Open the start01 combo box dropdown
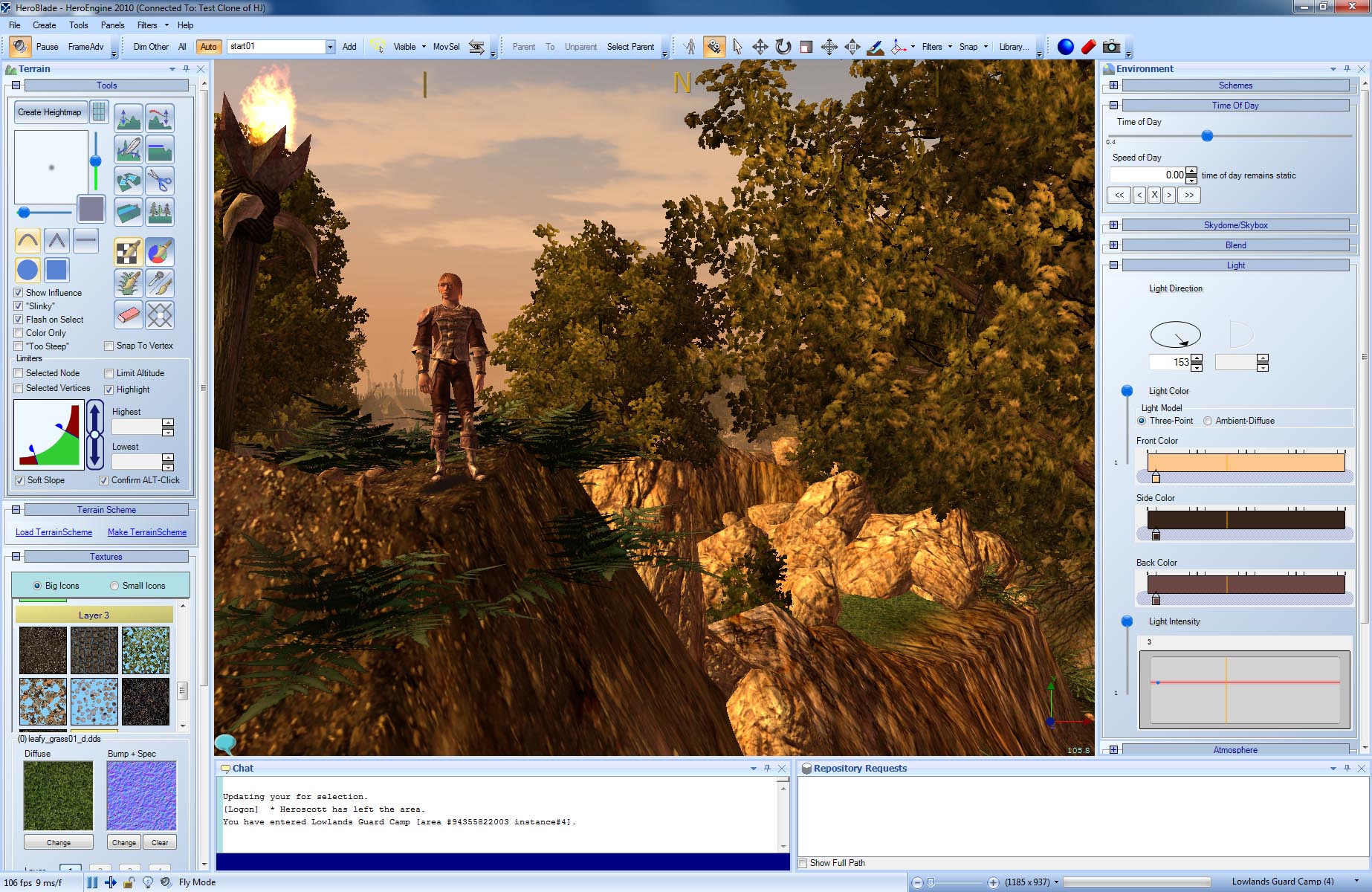The height and width of the screenshot is (892, 1372). click(330, 47)
